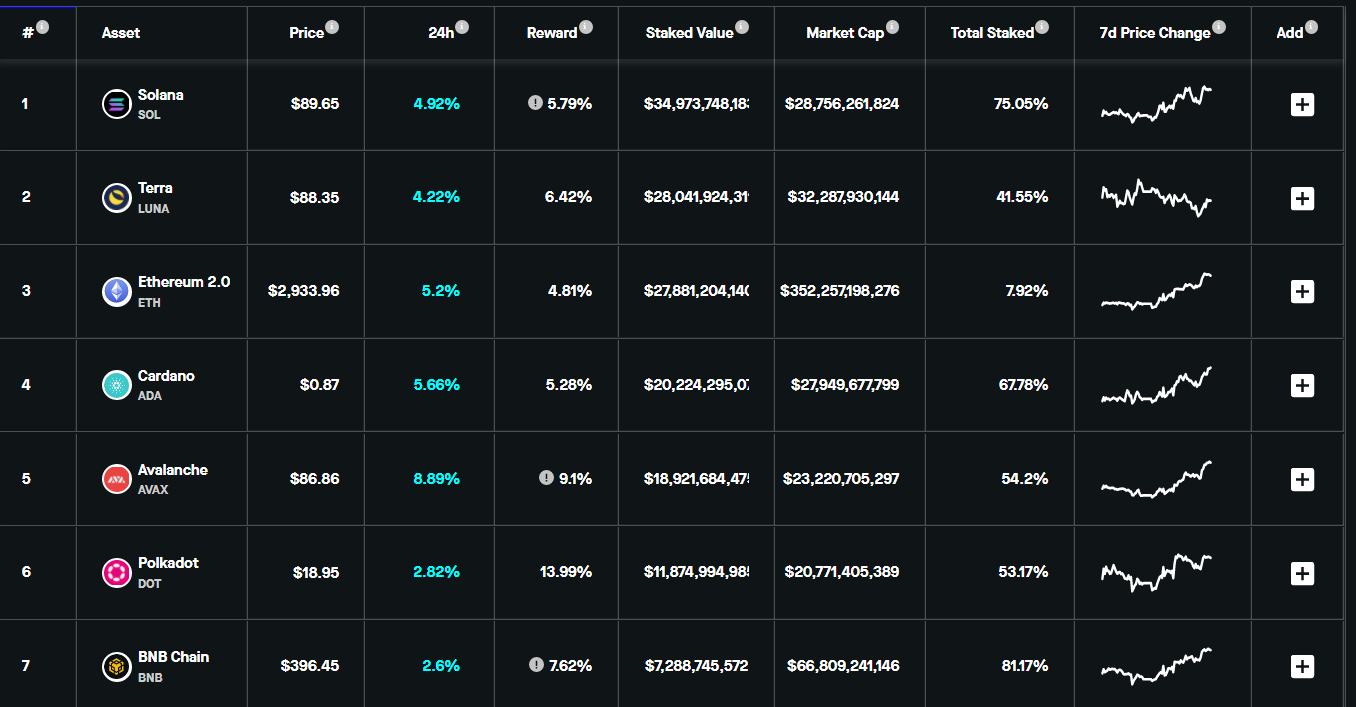Add Ethereum 2.0 with the plus icon
The height and width of the screenshot is (707, 1356).
click(1302, 292)
